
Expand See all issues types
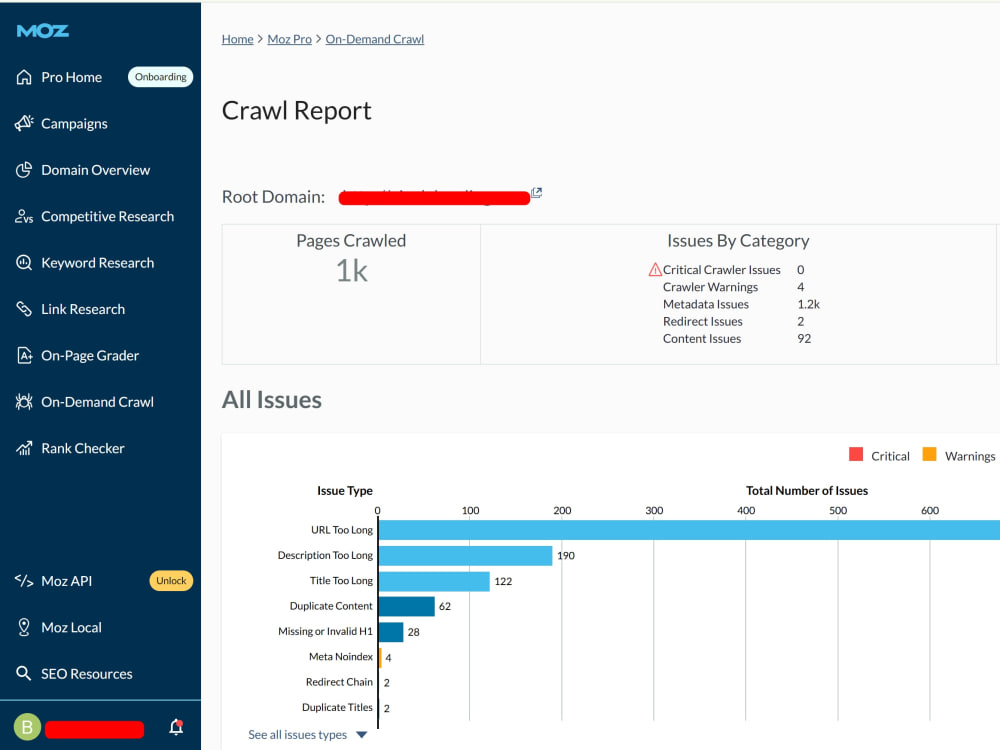tap(297, 735)
